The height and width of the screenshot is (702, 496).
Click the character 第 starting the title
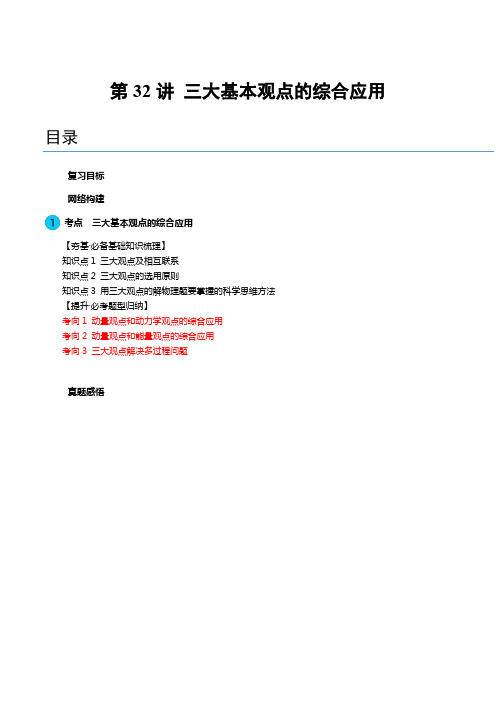coord(119,91)
